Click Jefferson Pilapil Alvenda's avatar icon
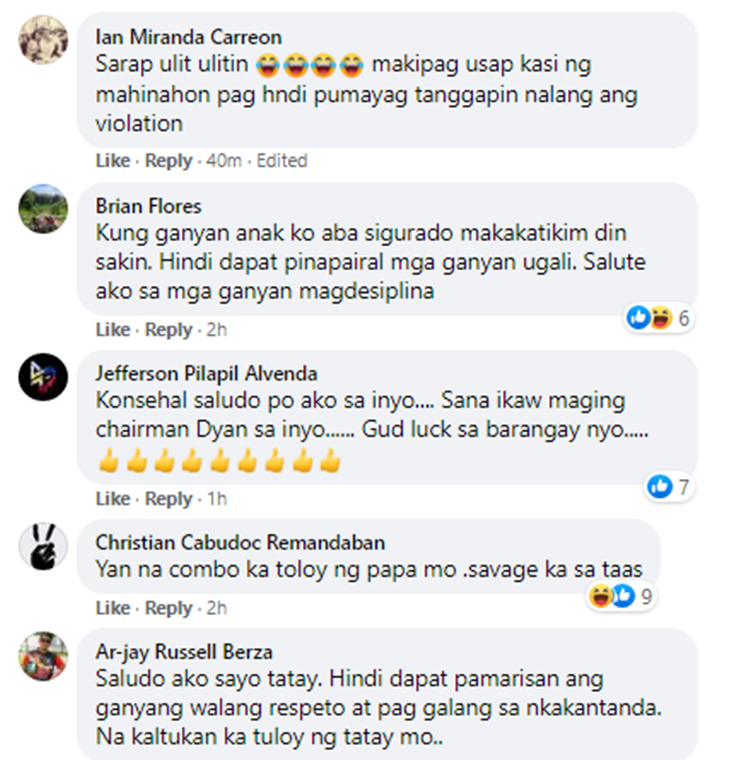 [43, 377]
